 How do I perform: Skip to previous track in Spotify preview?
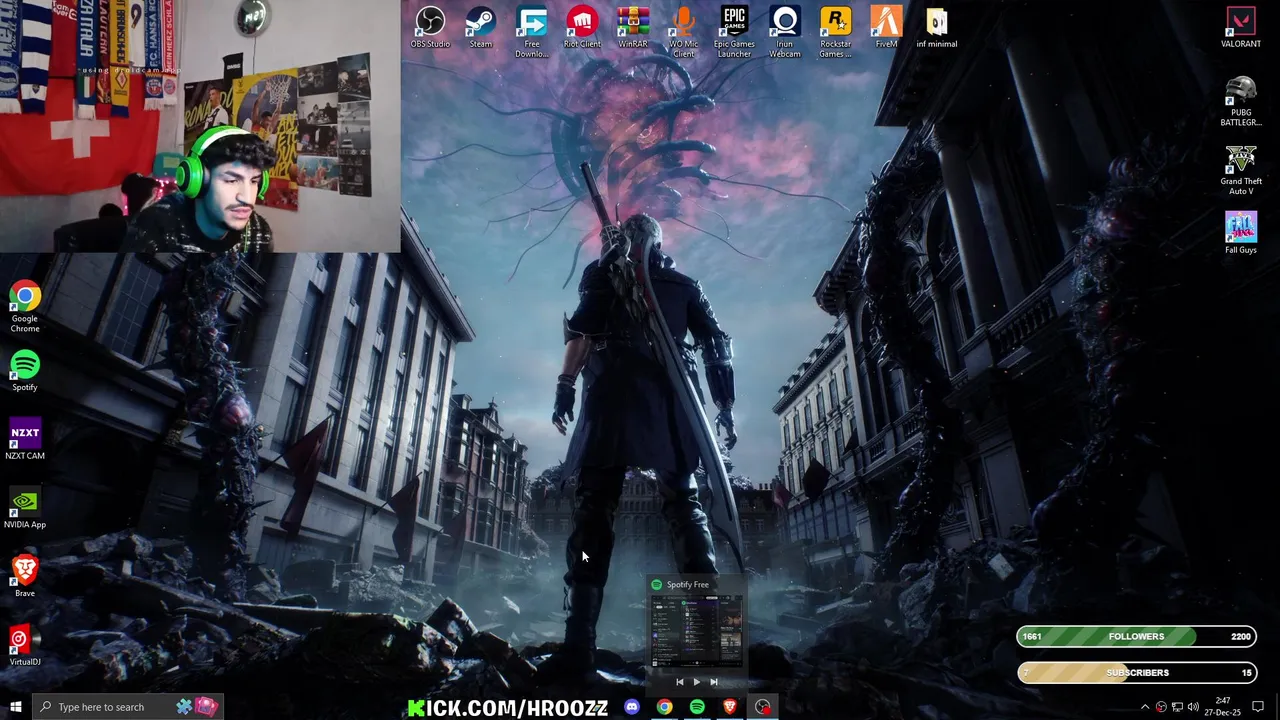[680, 682]
